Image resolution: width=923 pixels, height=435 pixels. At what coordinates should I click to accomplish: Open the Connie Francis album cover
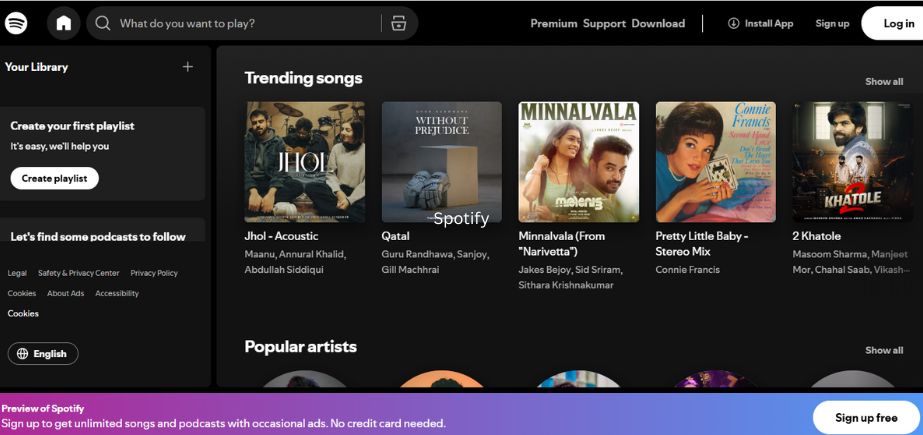coord(716,162)
